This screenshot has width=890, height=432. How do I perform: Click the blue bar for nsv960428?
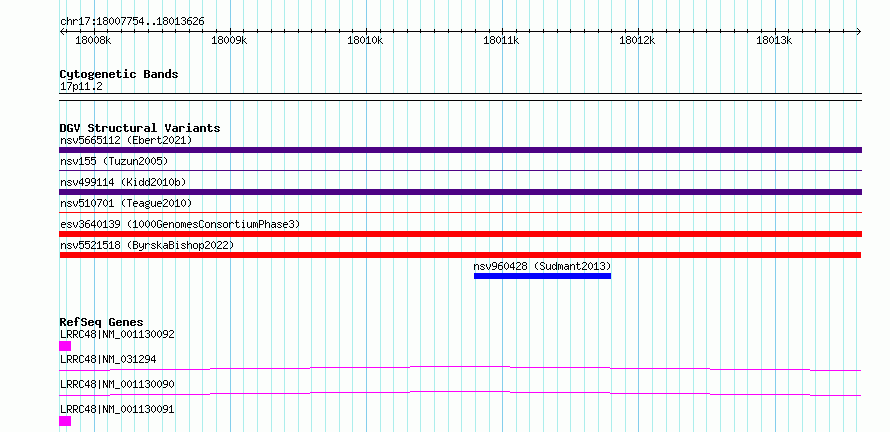pos(542,276)
